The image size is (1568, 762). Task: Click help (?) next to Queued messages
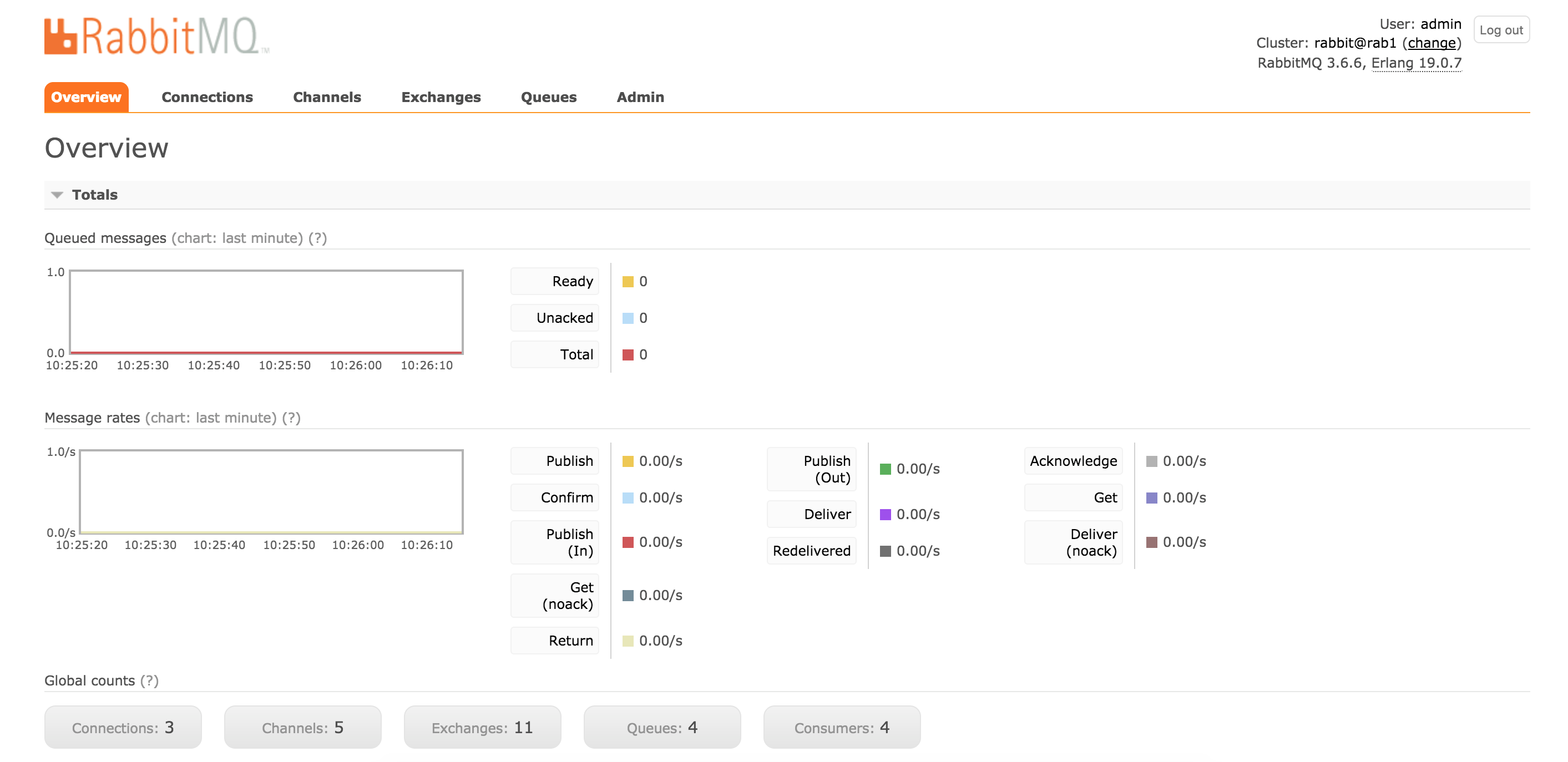click(x=318, y=238)
